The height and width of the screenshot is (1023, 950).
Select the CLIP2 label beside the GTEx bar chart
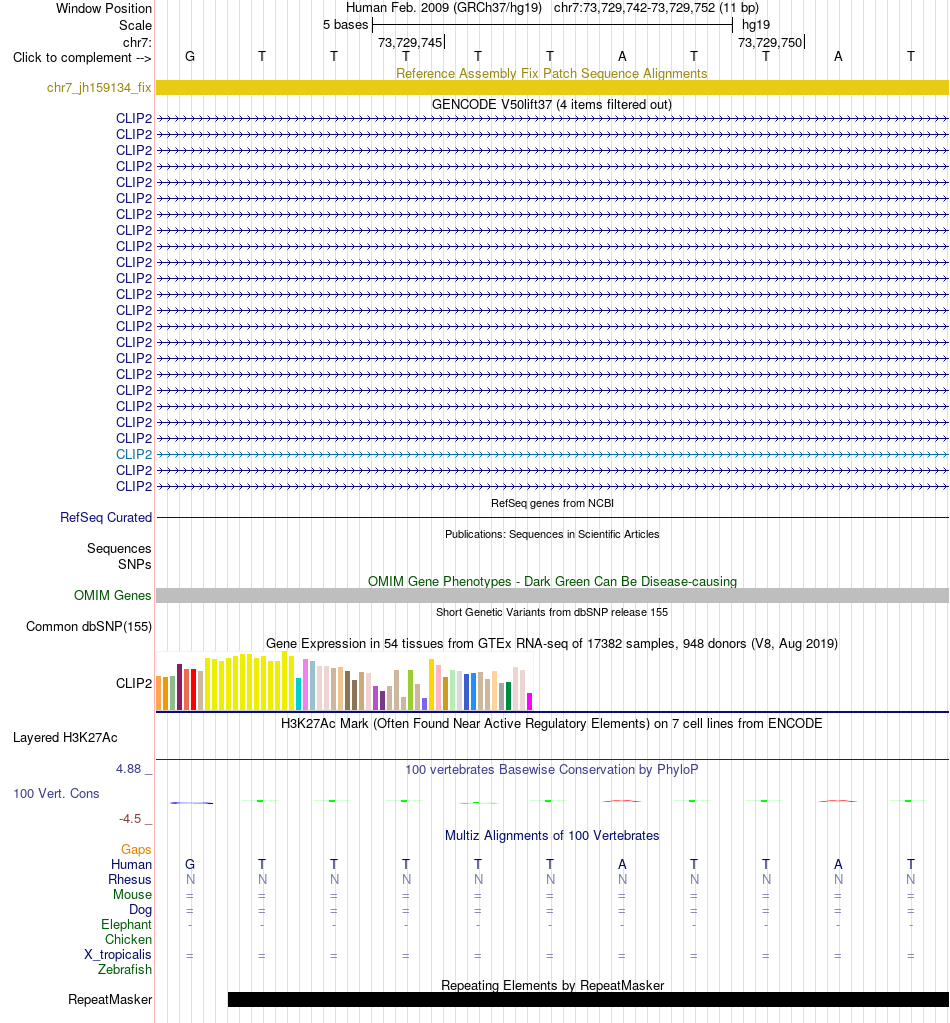[x=134, y=683]
